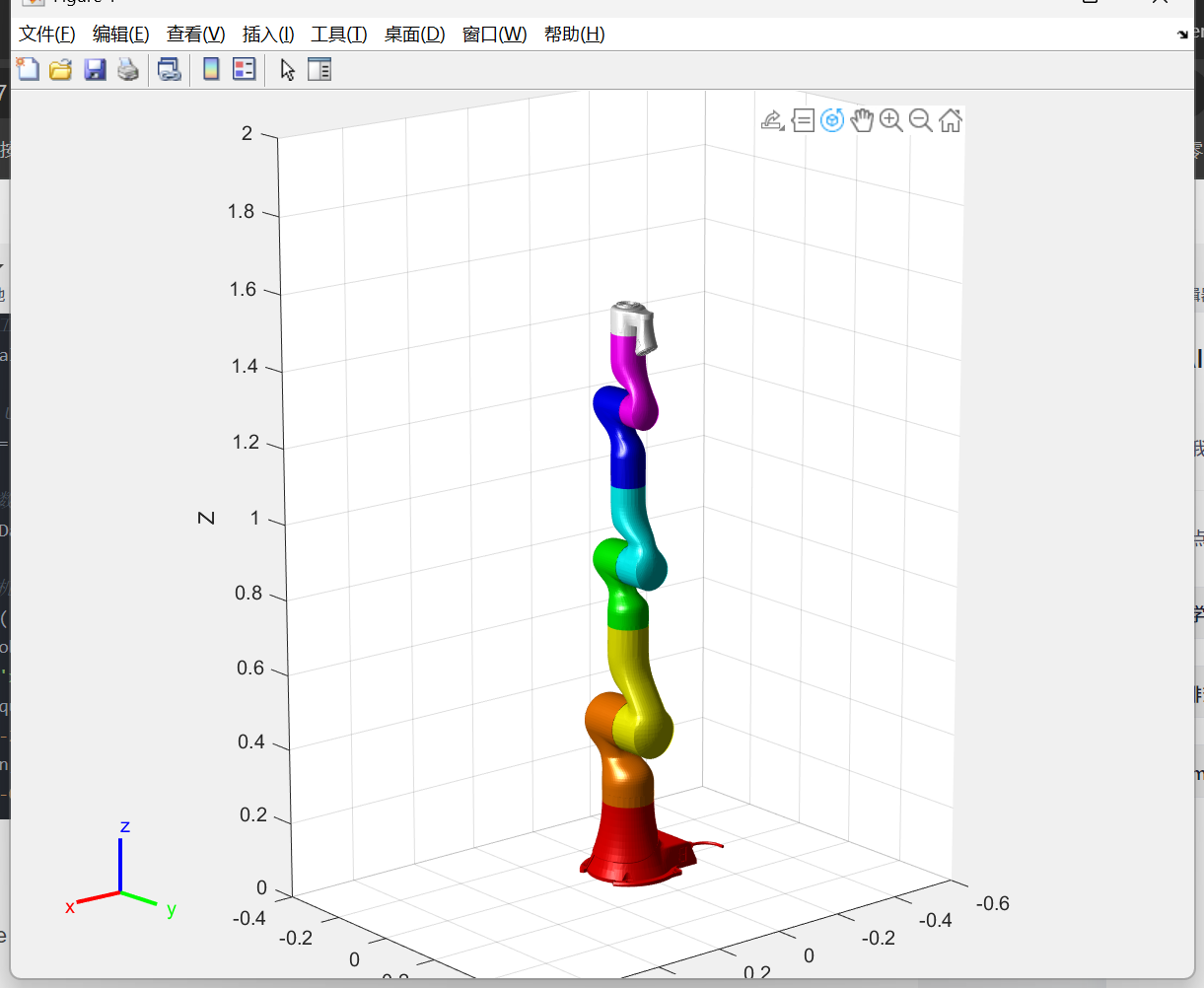The image size is (1204, 988).
Task: Open the 工具(T) menu
Action: tap(339, 35)
